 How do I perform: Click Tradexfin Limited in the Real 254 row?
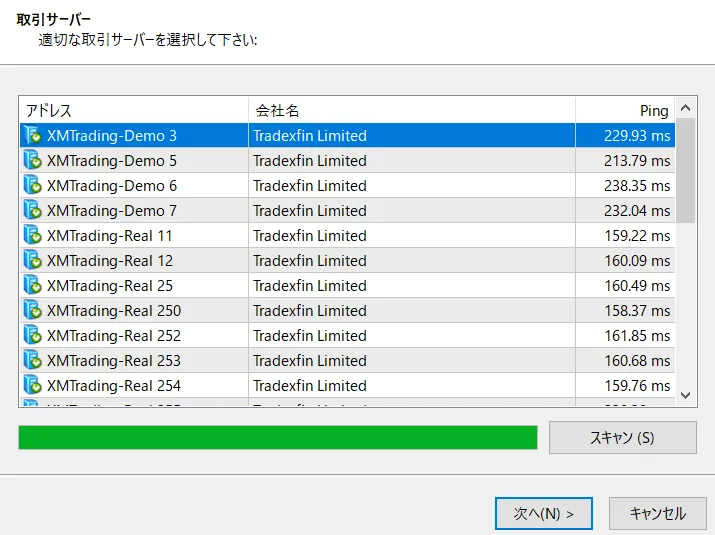[x=310, y=386]
